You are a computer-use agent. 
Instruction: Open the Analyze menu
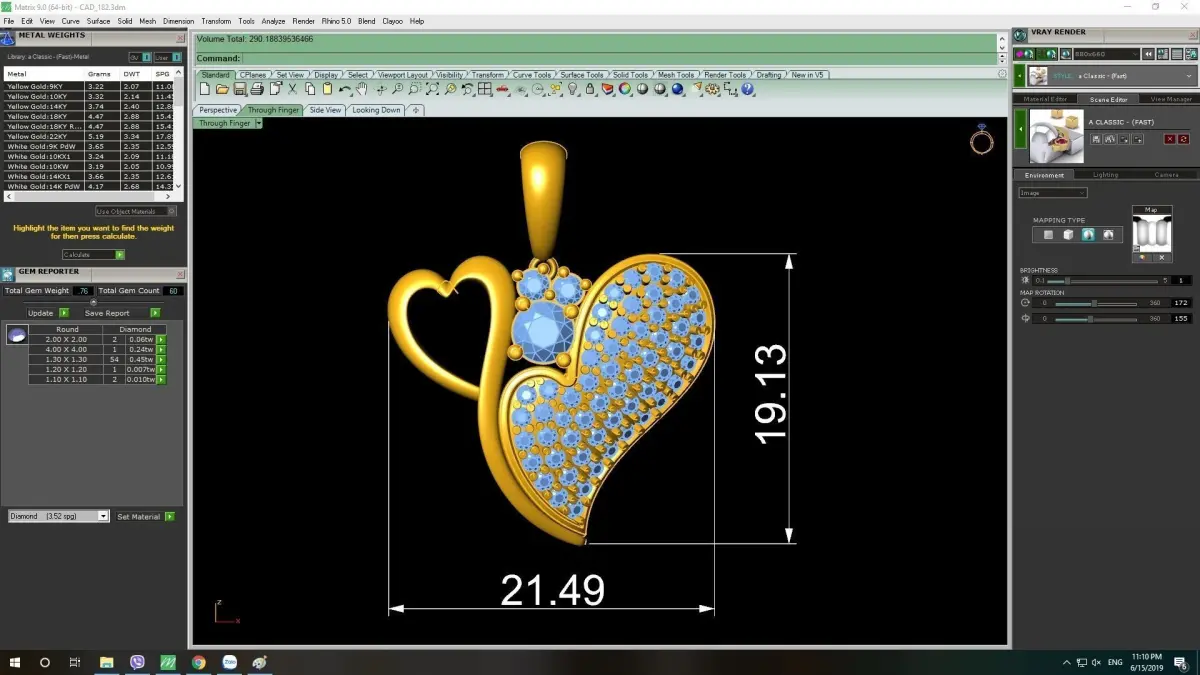coord(273,21)
